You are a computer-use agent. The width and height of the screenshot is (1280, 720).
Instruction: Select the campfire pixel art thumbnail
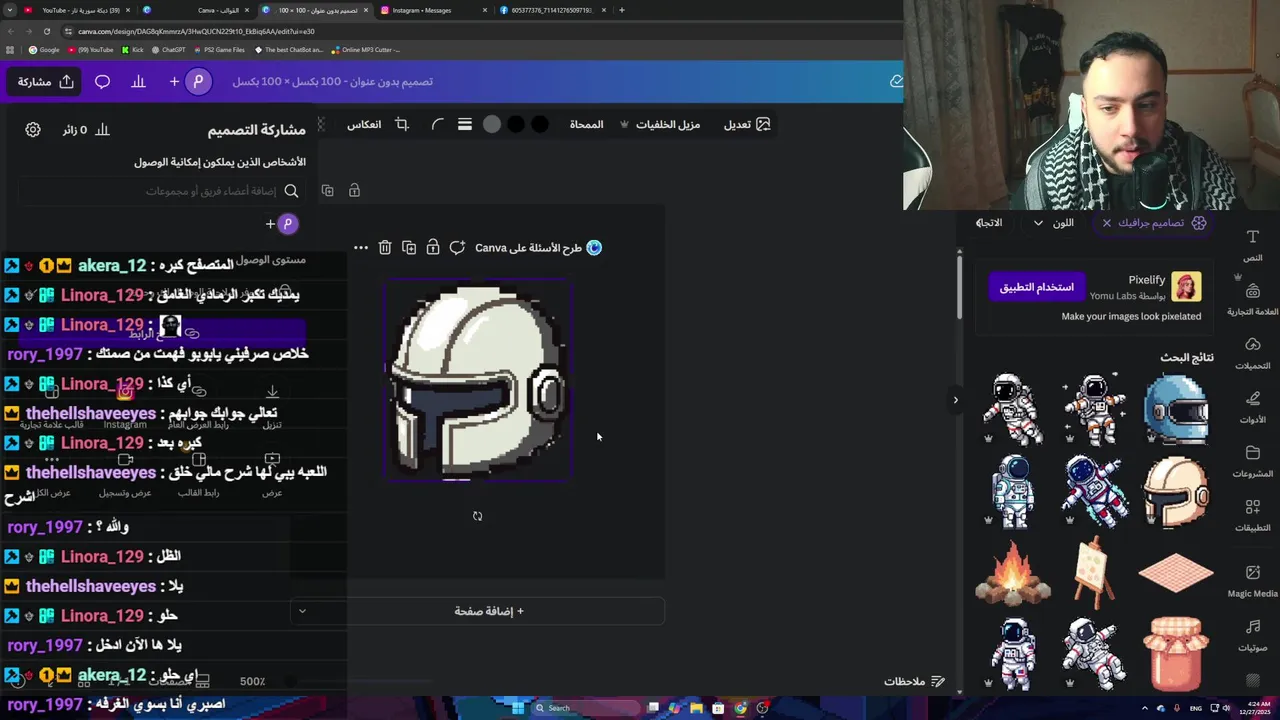tap(1013, 573)
